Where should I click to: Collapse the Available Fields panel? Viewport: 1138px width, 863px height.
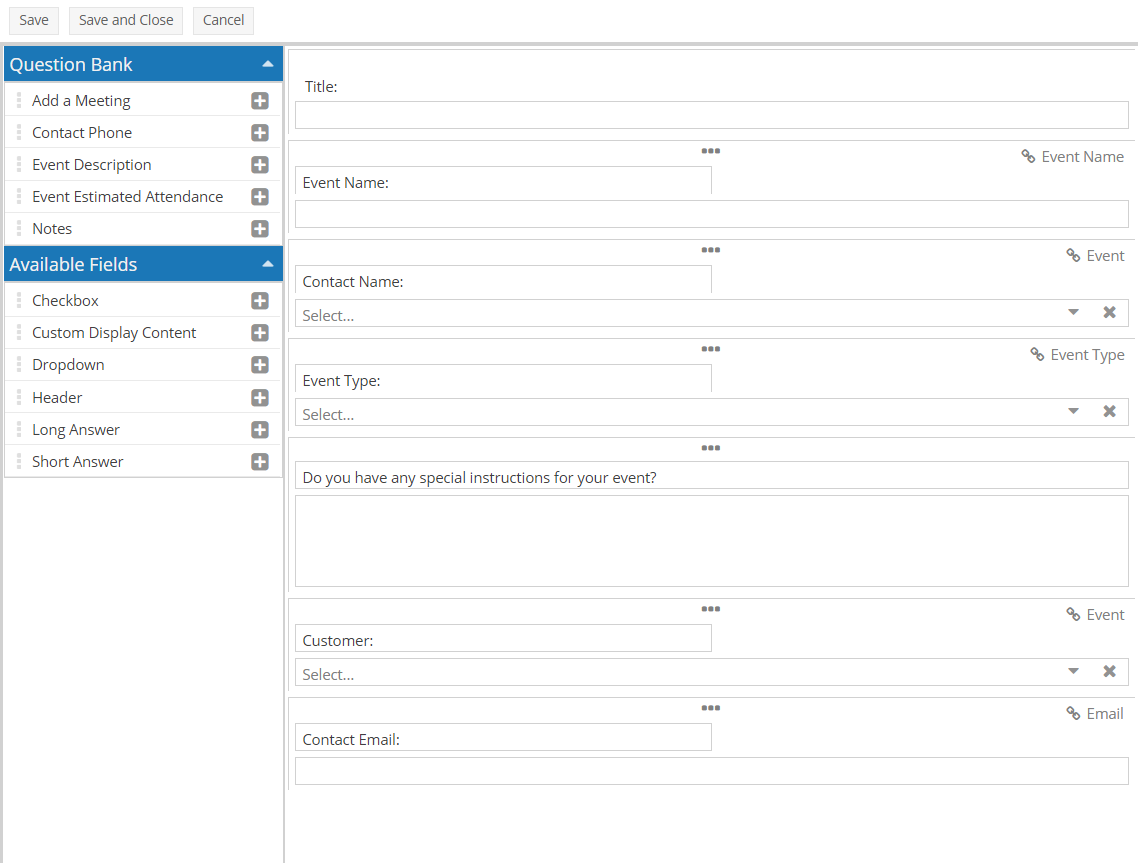(x=268, y=264)
